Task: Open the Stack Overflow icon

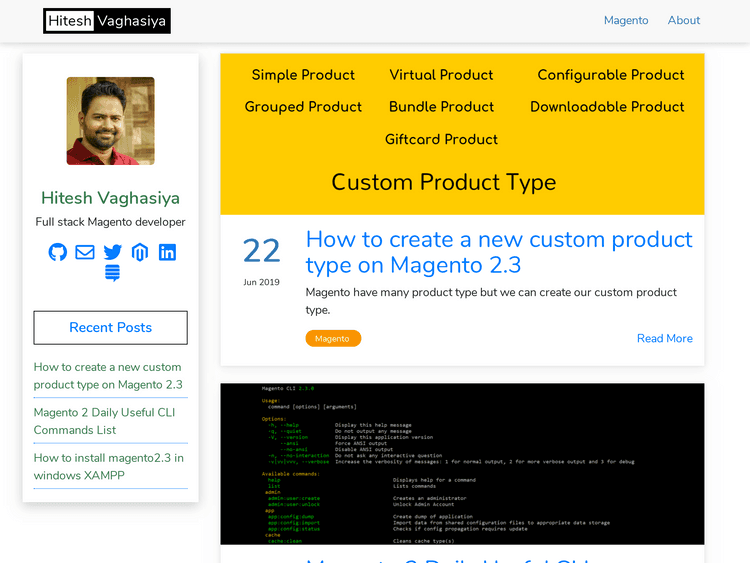Action: (112, 273)
